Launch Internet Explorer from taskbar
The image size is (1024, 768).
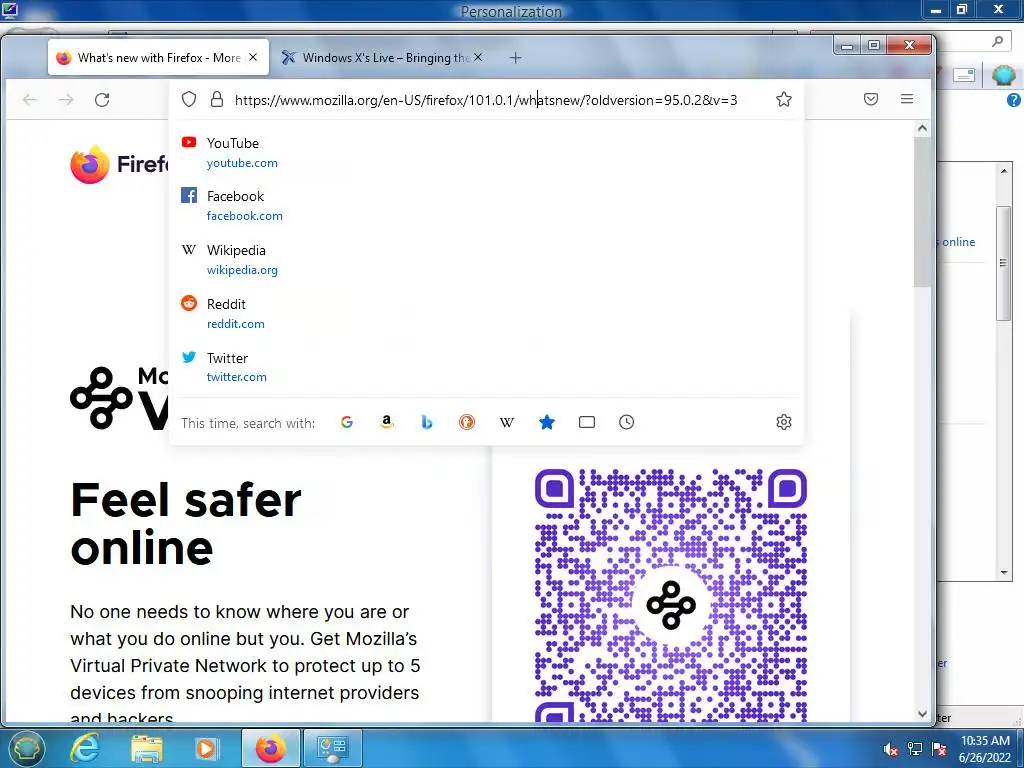(x=85, y=748)
